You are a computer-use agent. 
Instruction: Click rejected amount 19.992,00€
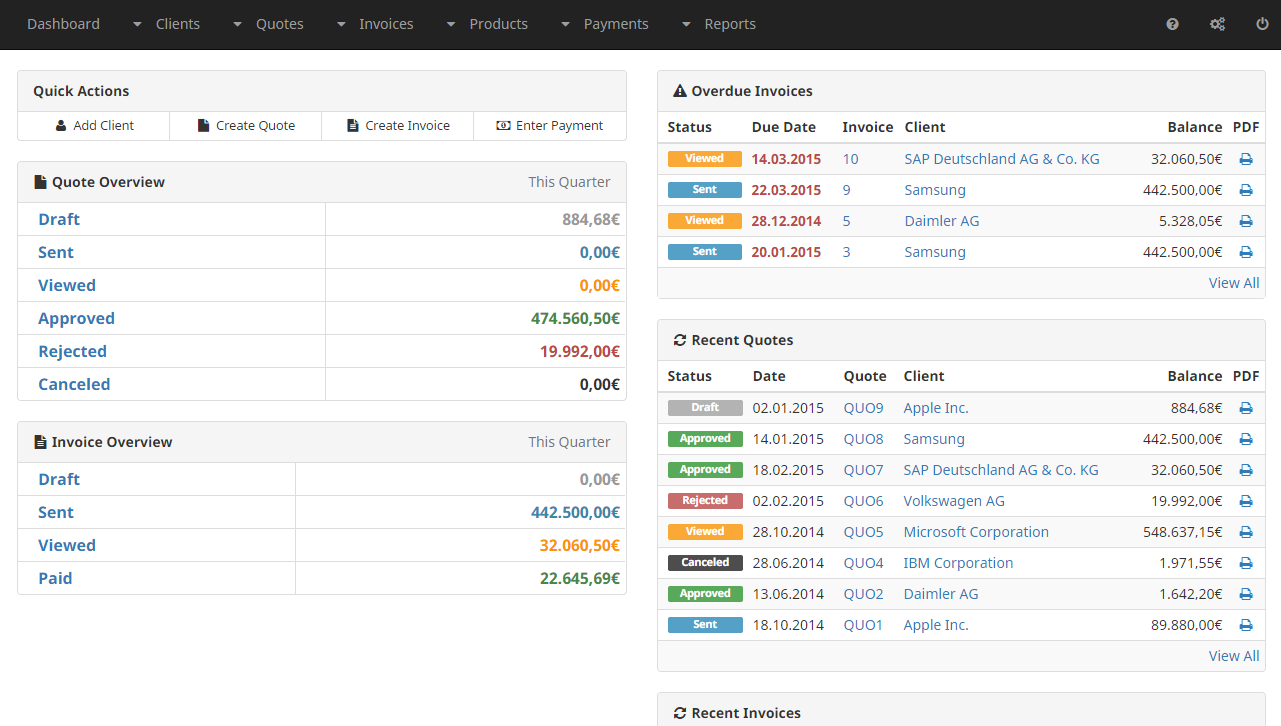(580, 352)
